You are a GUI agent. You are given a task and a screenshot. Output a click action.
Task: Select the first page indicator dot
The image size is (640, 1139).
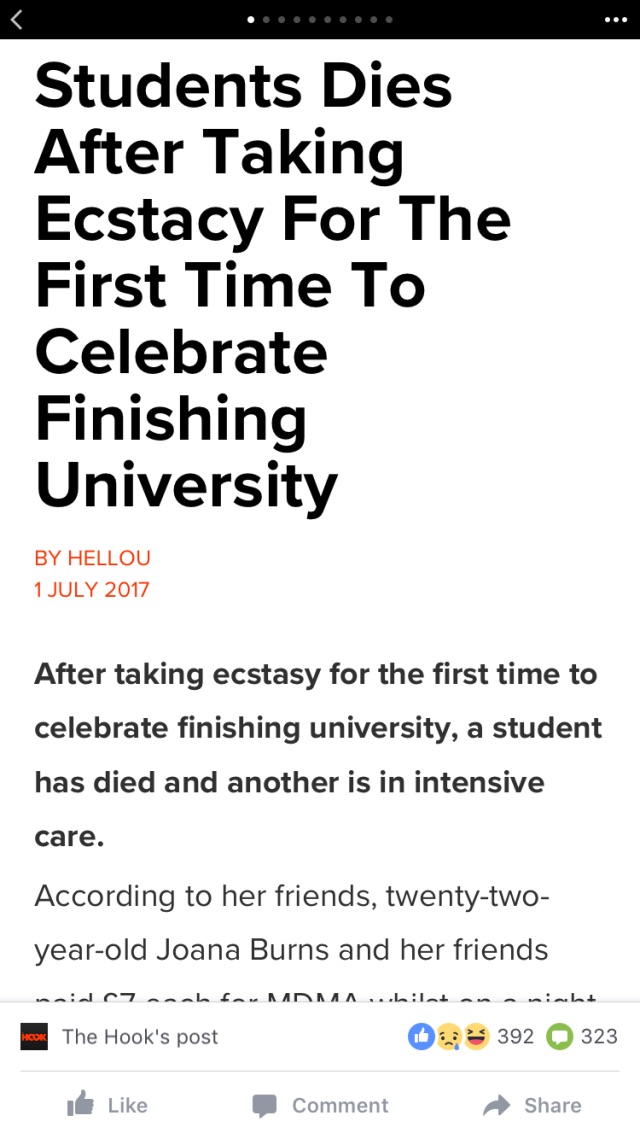coord(251,20)
